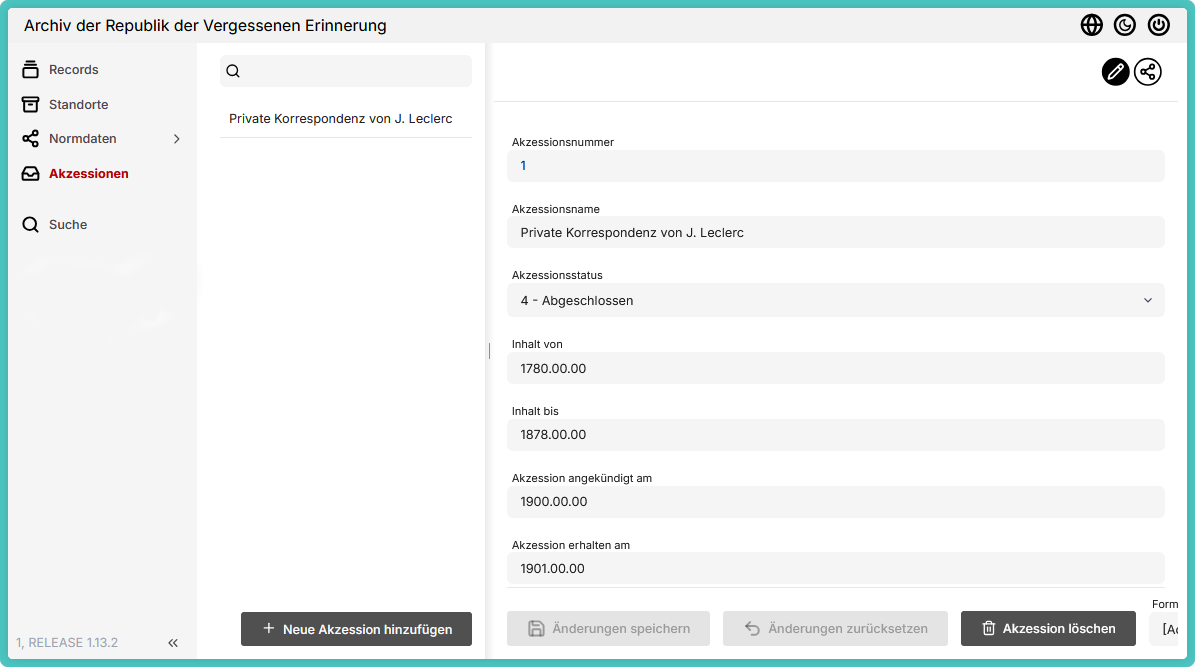Select Private Korrespondenz von J. Leclerc entry

tap(340, 119)
